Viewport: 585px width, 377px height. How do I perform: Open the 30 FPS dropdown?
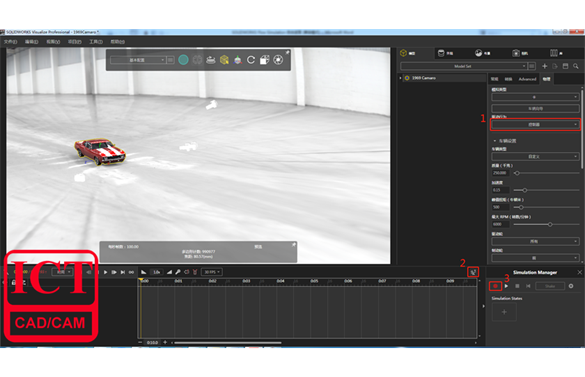212,272
